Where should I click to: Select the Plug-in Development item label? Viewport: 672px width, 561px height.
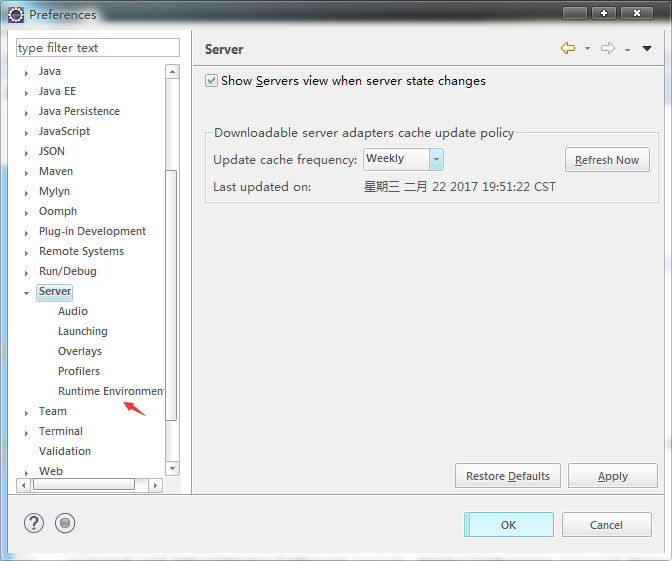(92, 231)
